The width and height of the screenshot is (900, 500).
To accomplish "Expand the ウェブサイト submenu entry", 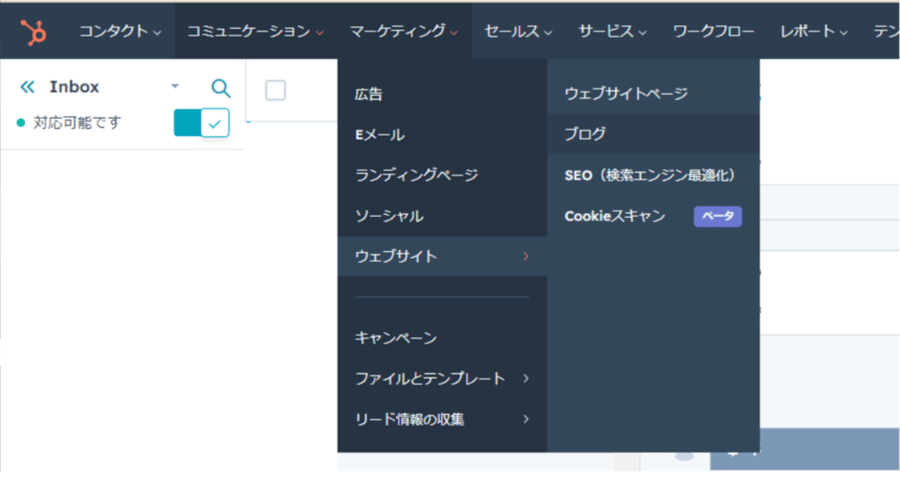I will 442,257.
